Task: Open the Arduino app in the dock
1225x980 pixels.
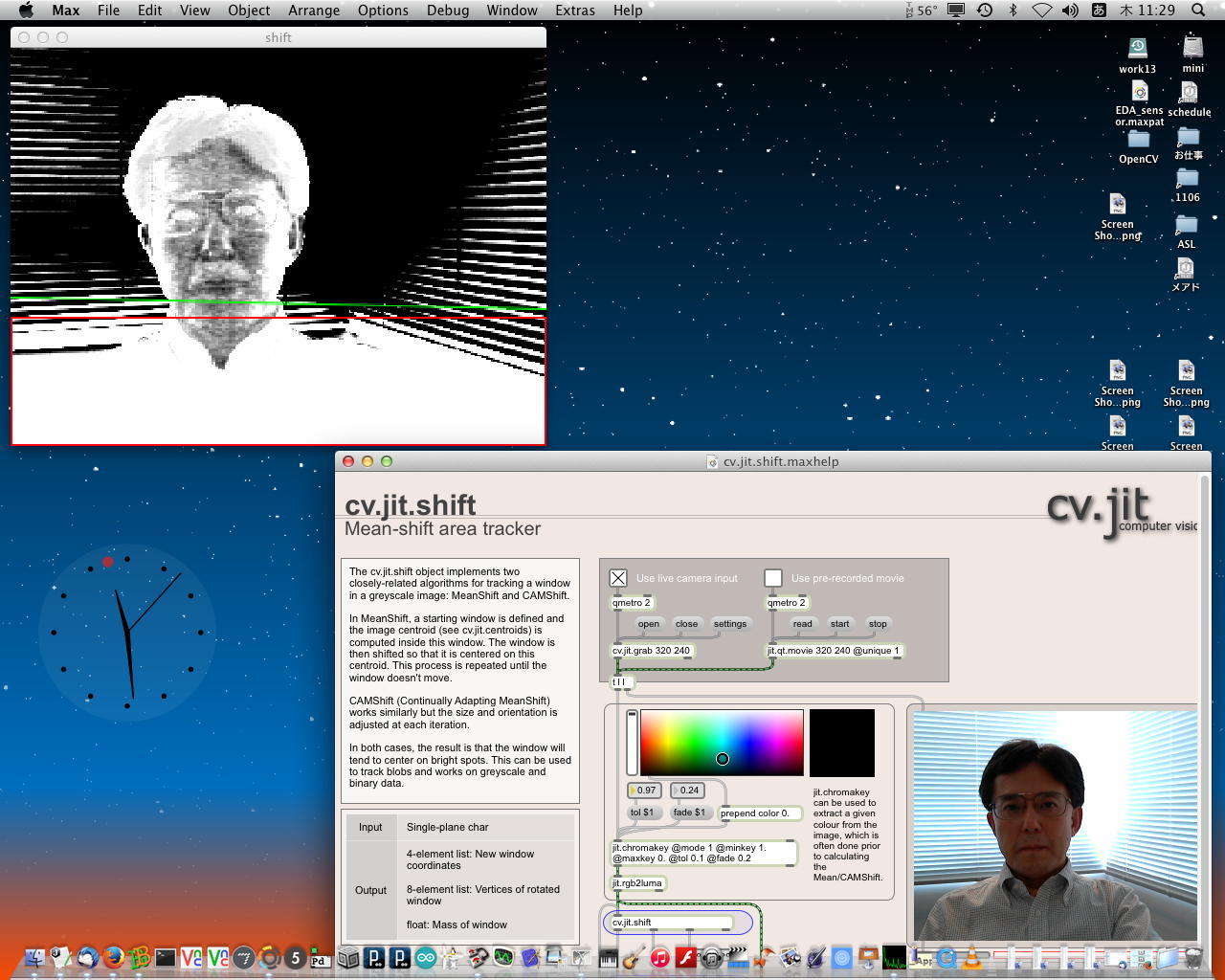Action: pyautogui.click(x=426, y=957)
